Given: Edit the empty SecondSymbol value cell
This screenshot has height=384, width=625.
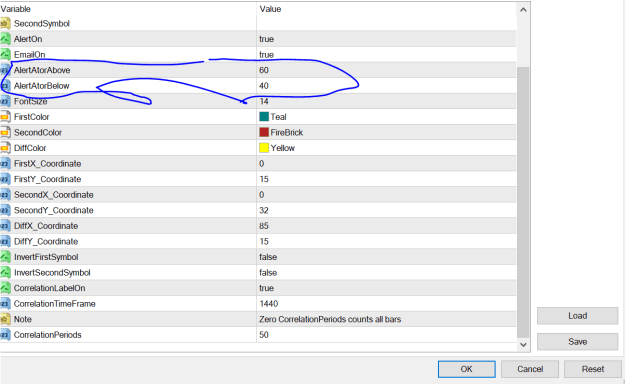Looking at the screenshot, I should [x=387, y=24].
